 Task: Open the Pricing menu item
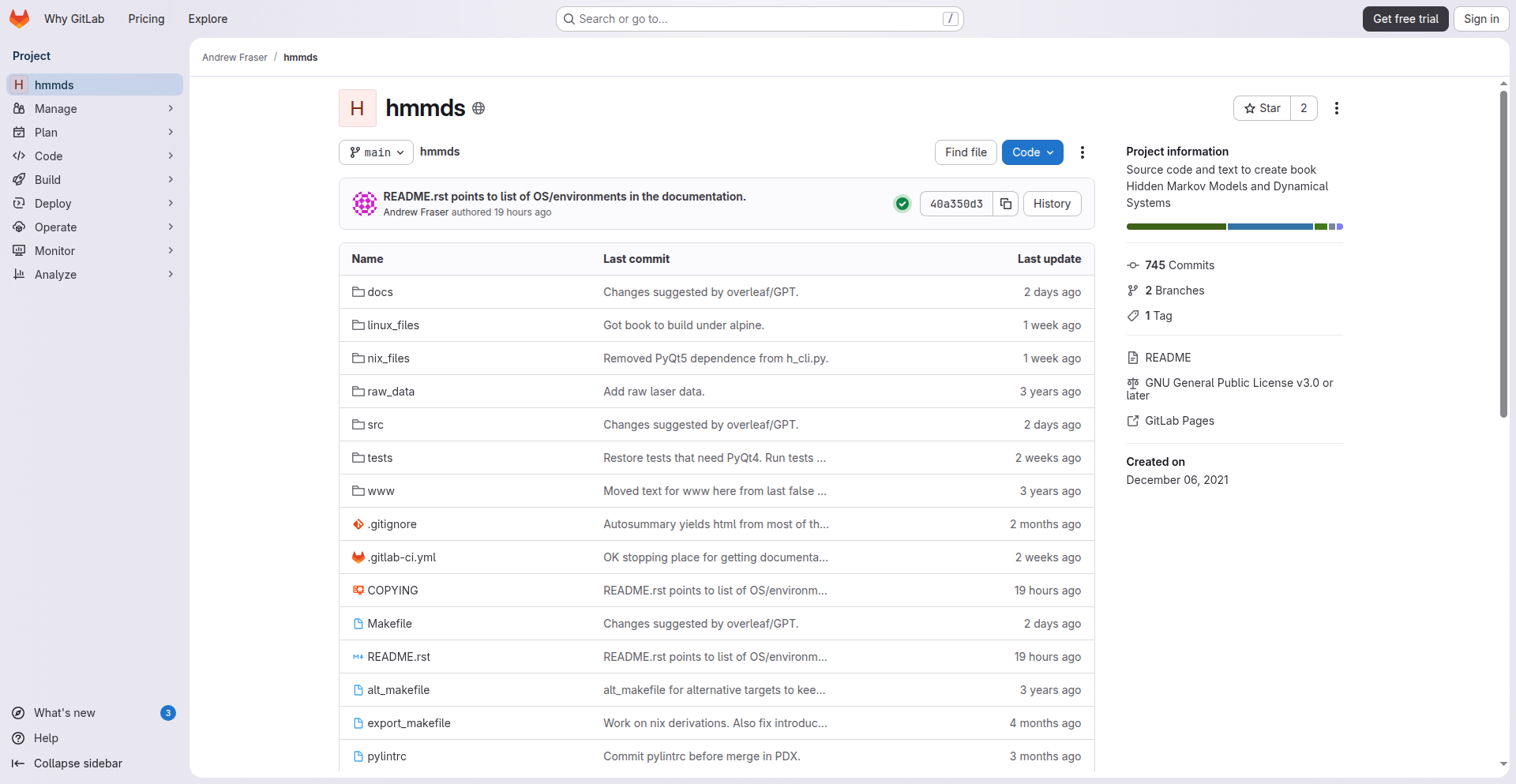click(x=146, y=19)
